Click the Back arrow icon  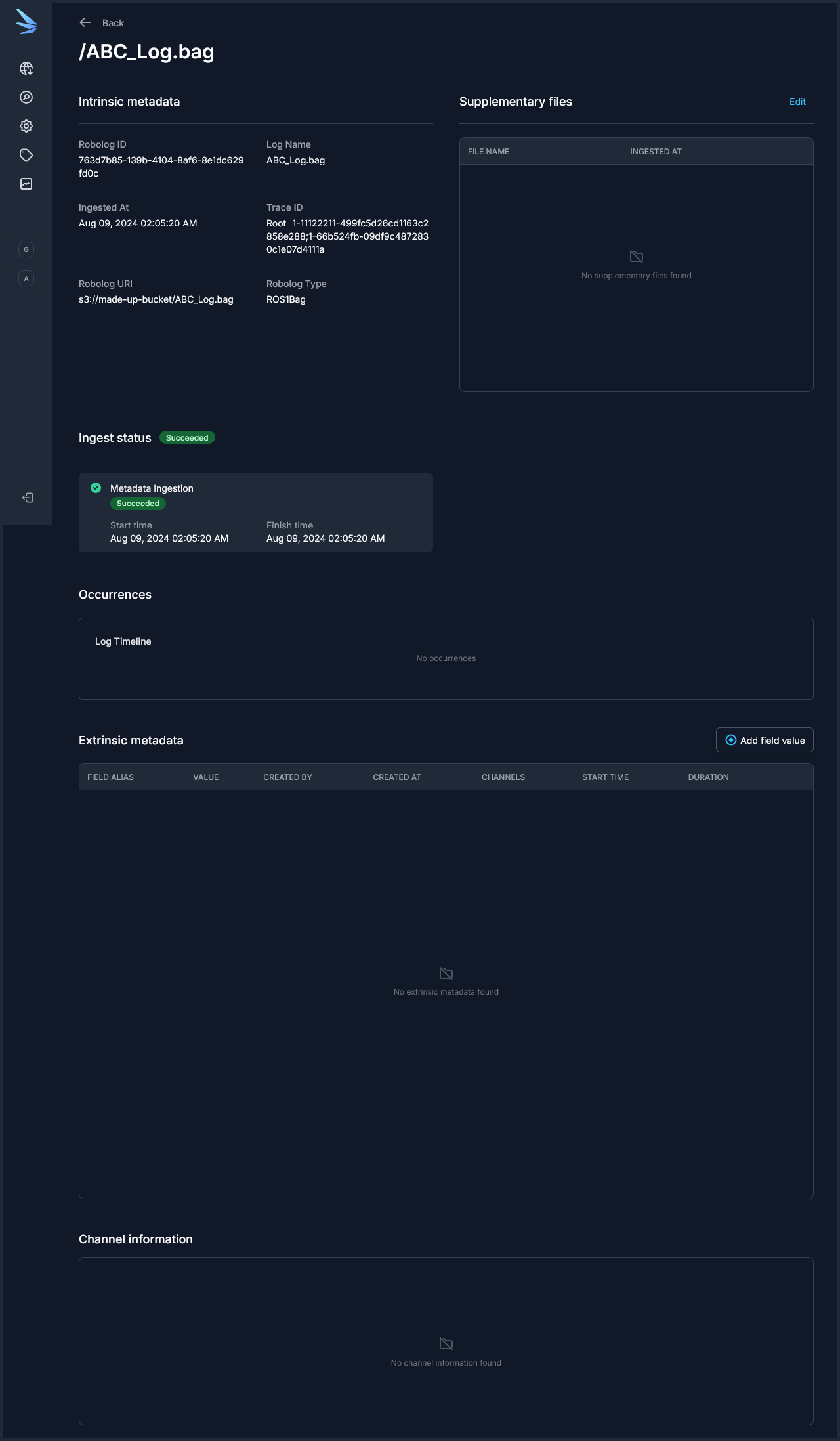(85, 22)
